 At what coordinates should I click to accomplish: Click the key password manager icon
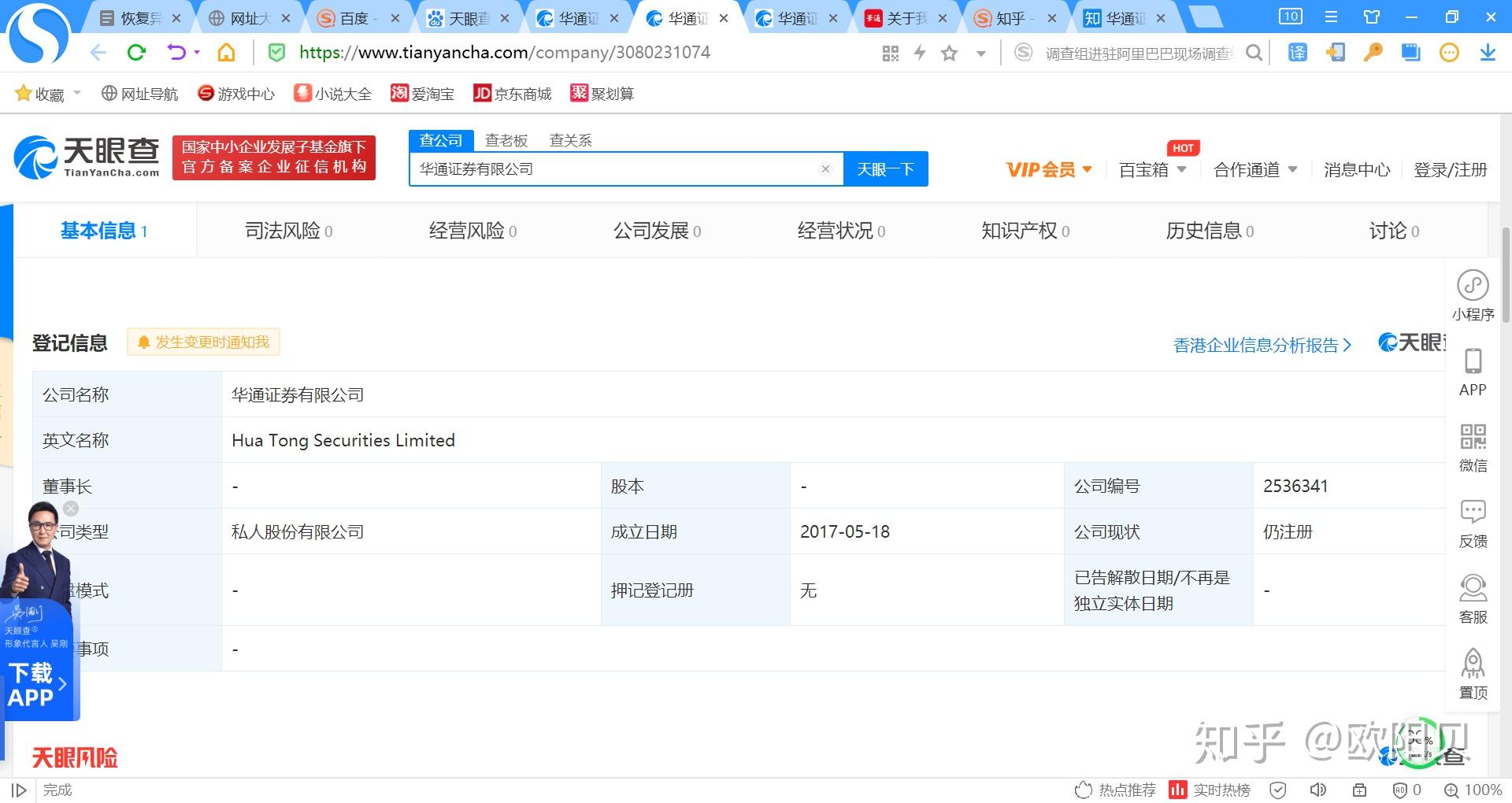click(x=1373, y=53)
